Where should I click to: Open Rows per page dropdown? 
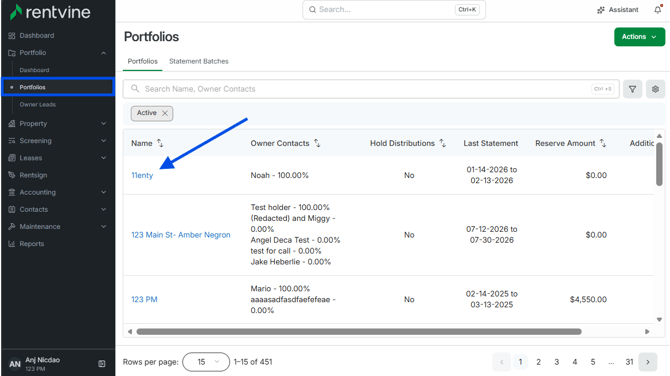tap(206, 362)
